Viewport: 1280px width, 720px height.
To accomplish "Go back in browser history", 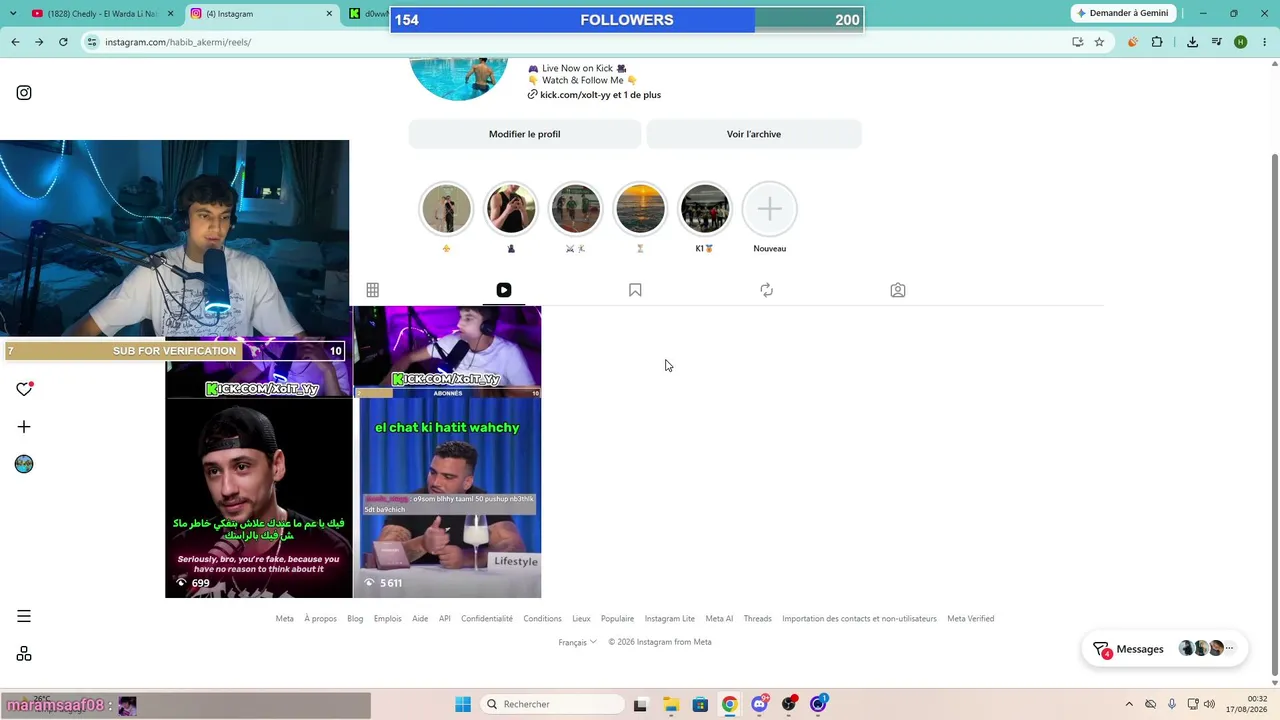I will click(15, 42).
